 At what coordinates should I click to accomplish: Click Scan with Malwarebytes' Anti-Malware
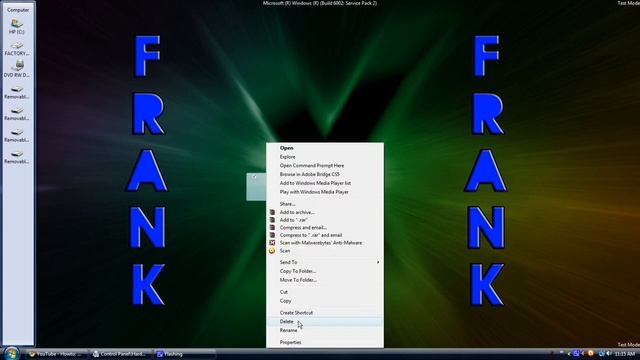click(x=324, y=243)
